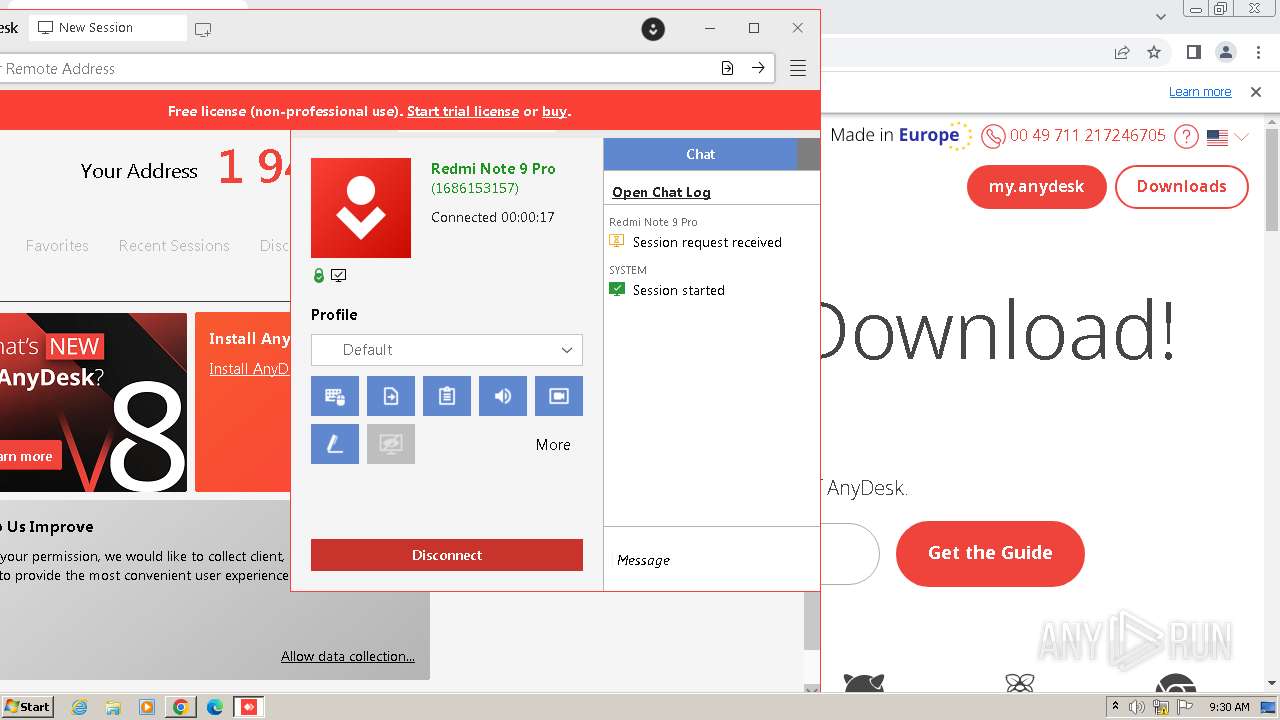Toggle session recording permission button
The width and height of the screenshot is (1280, 720).
coord(559,396)
